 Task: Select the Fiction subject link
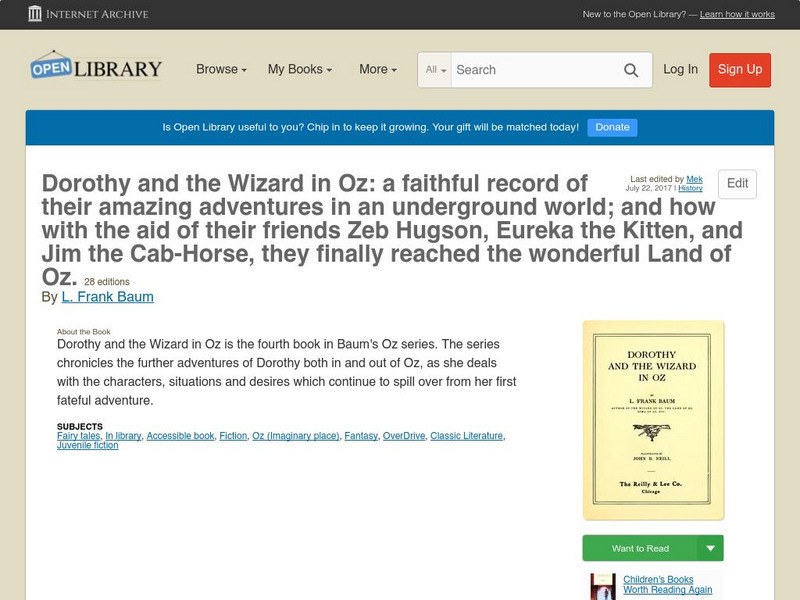(233, 436)
